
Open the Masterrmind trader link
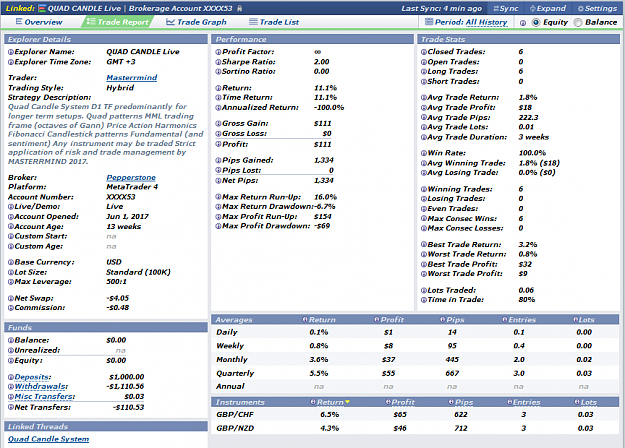132,77
